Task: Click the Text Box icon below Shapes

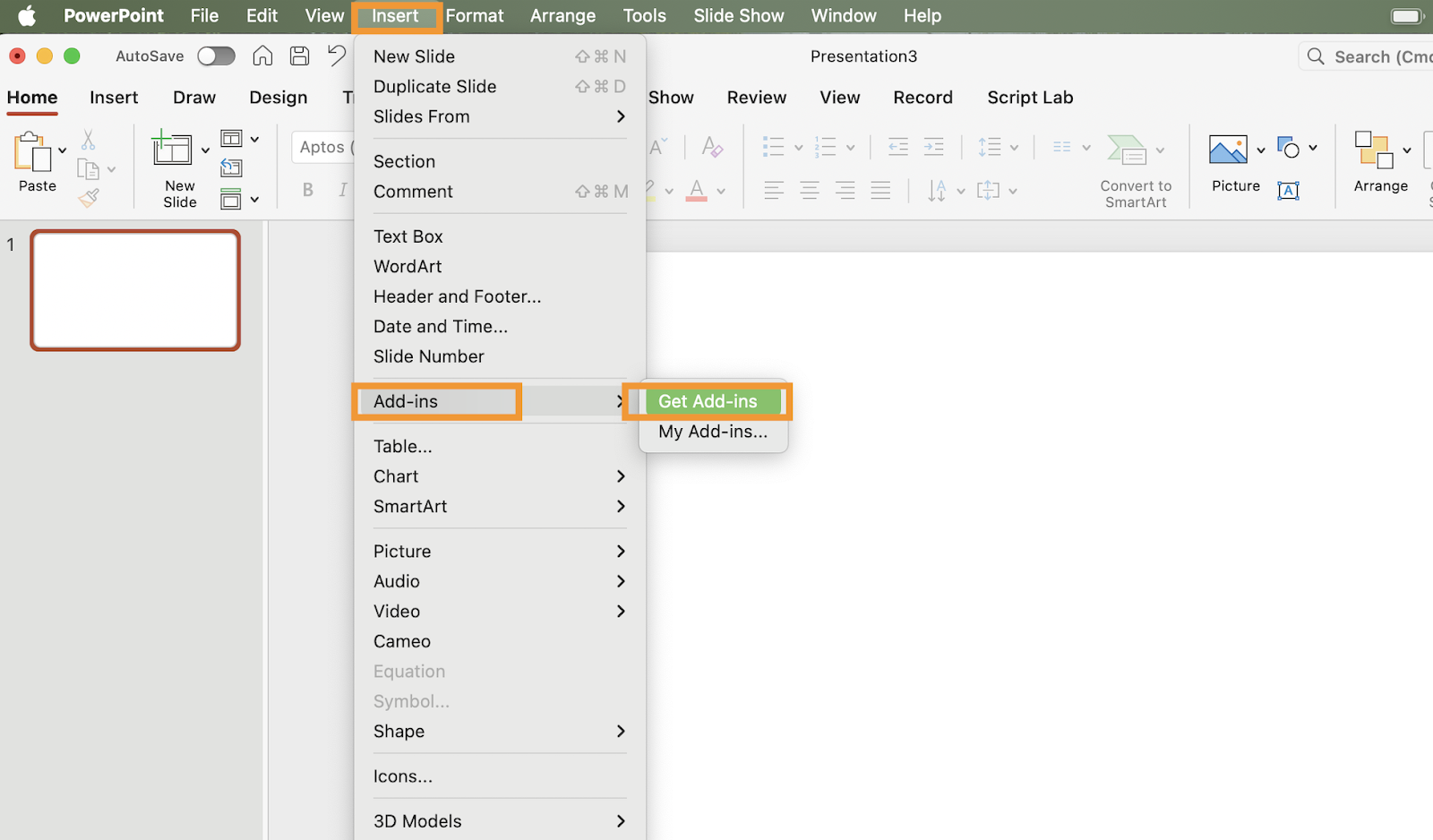Action: (x=1289, y=190)
